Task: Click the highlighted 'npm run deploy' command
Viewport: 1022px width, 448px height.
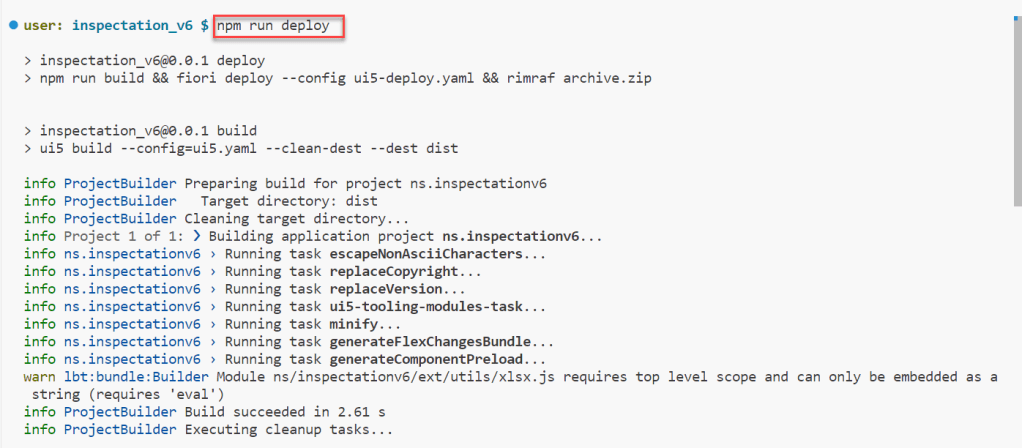Action: tap(279, 25)
